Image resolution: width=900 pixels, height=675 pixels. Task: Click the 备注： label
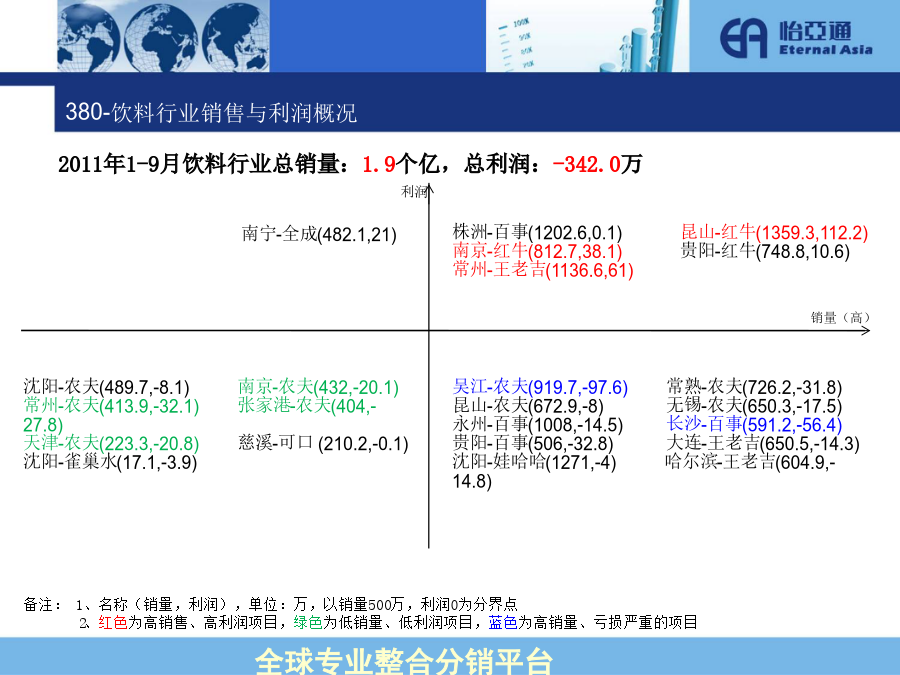tap(42, 604)
